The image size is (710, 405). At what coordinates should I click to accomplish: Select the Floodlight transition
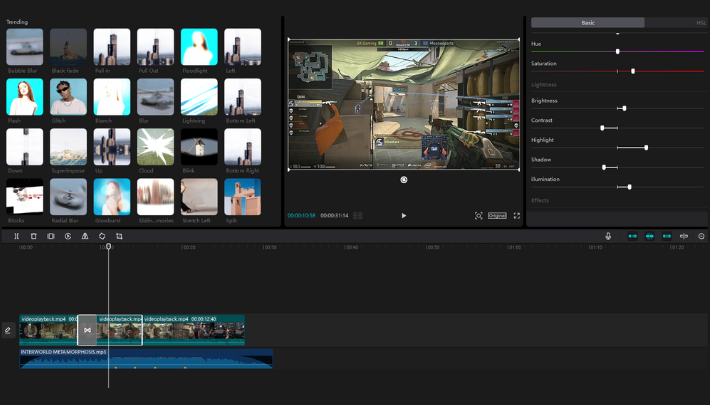coord(199,47)
